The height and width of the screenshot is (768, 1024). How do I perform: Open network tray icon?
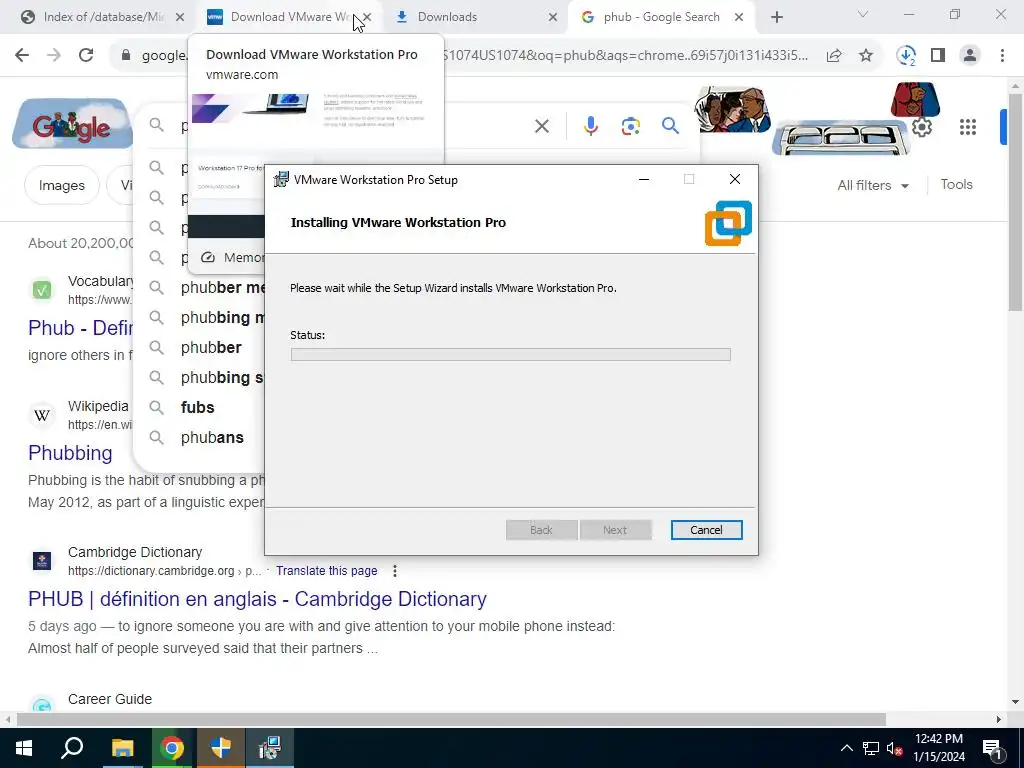pos(871,748)
